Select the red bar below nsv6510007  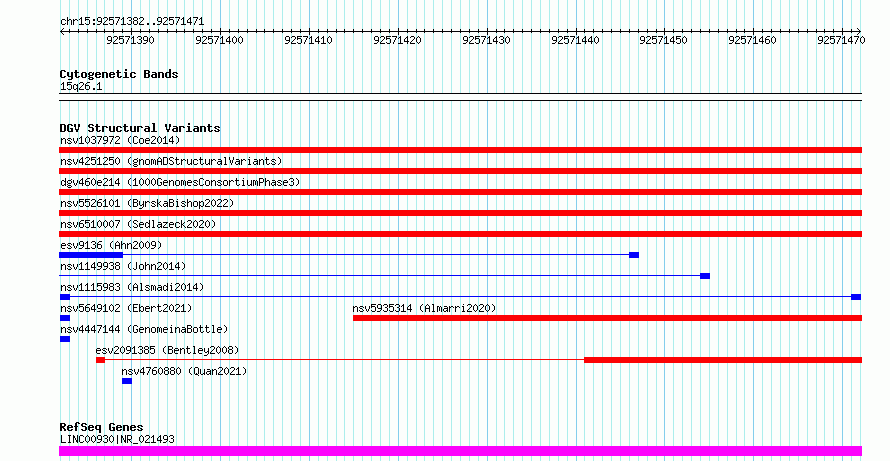tap(460, 234)
